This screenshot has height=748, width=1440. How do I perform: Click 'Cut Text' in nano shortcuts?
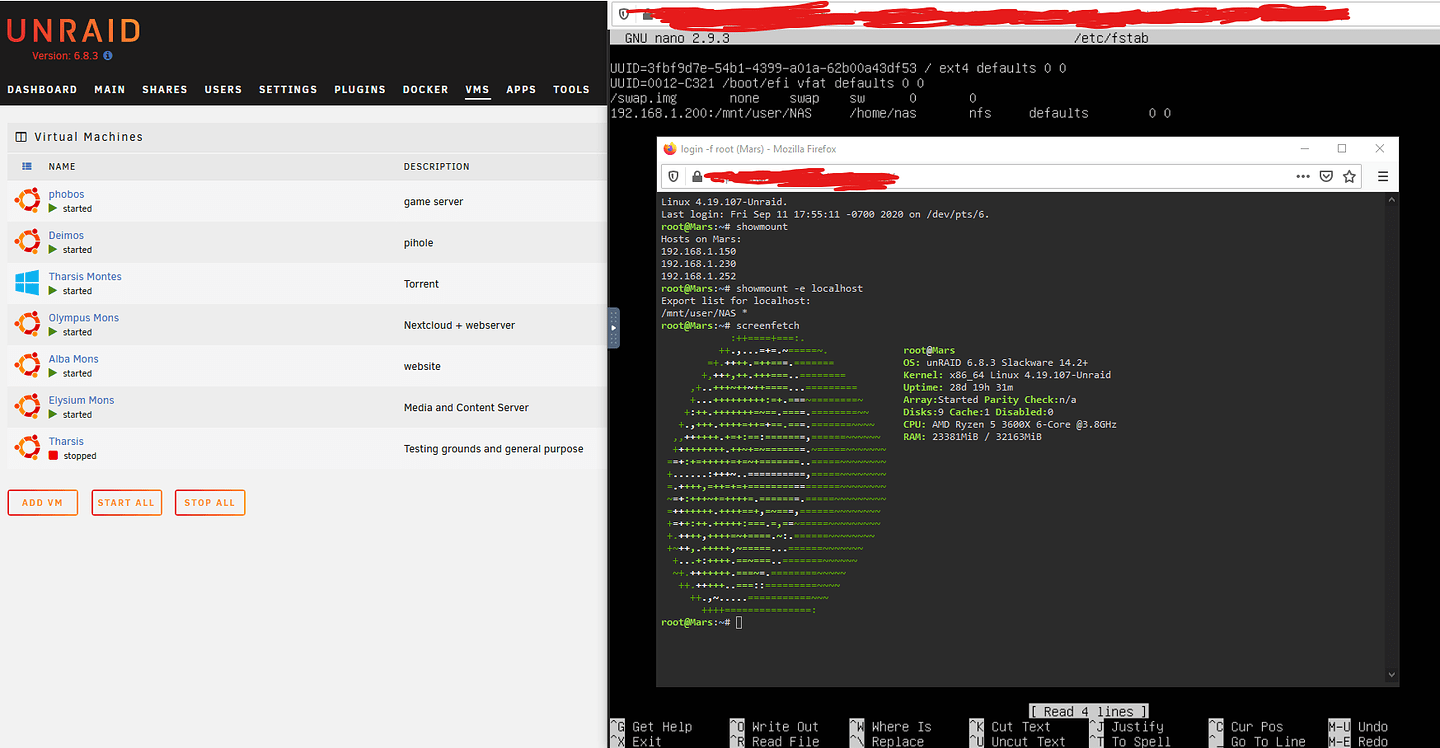(x=1021, y=727)
